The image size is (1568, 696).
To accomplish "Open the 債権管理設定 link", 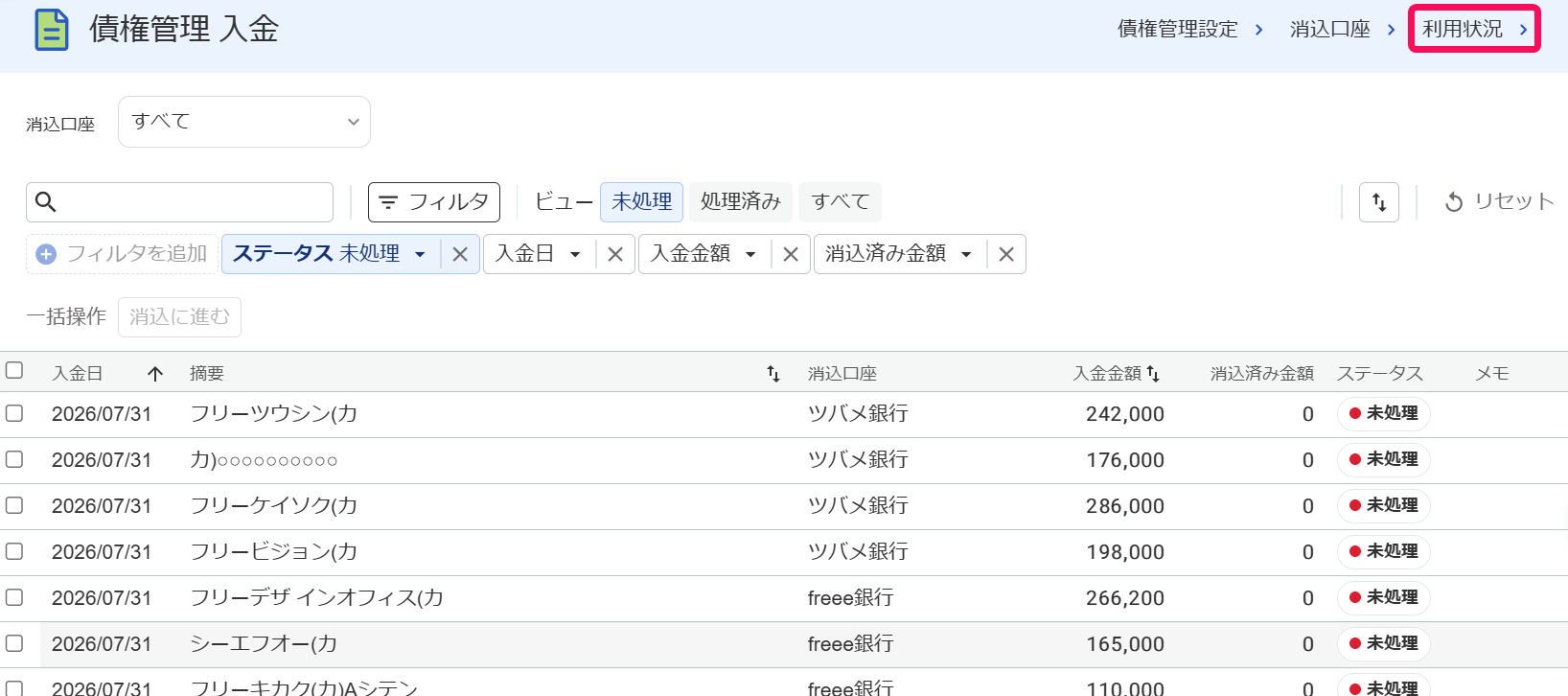I will [1178, 30].
